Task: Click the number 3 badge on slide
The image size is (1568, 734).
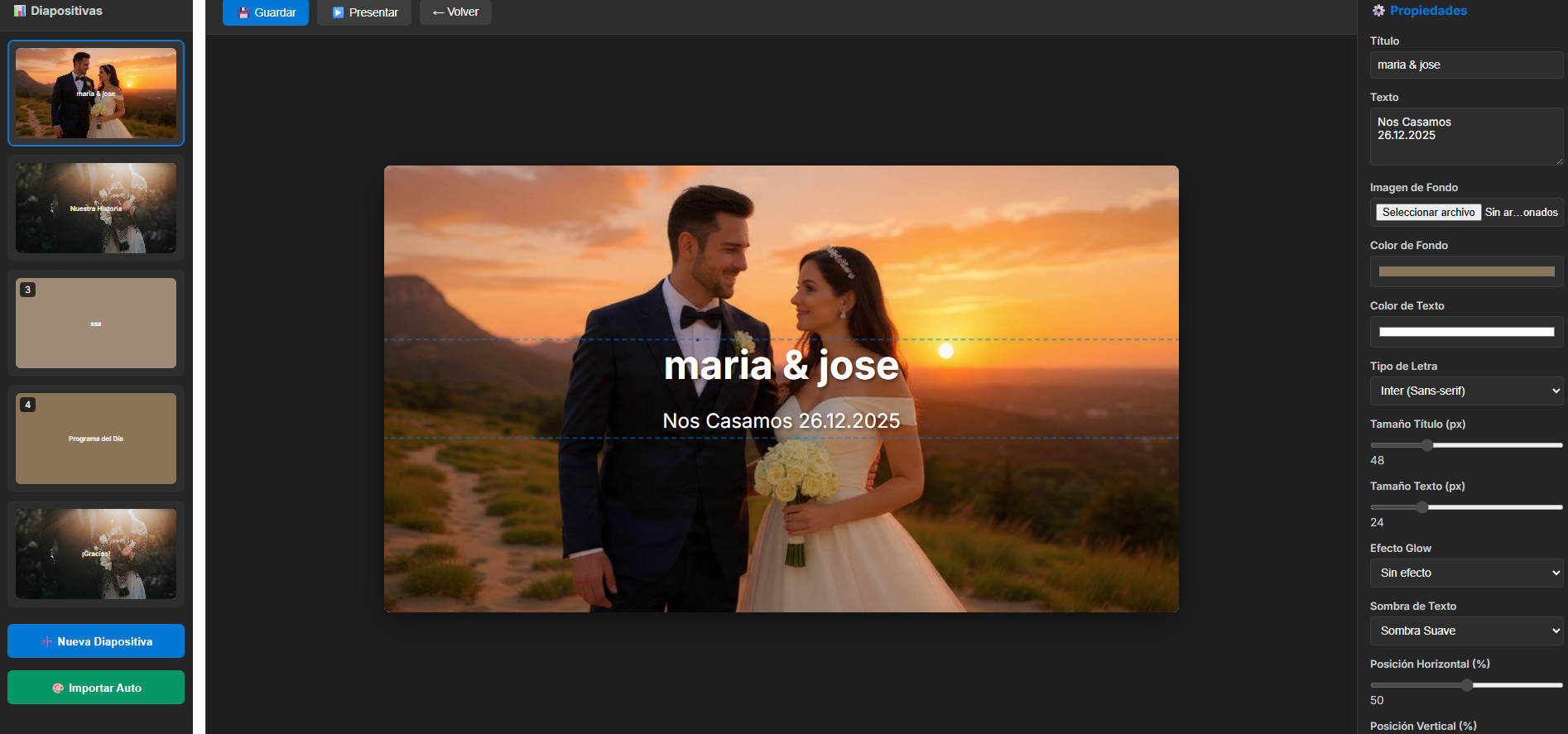Action: (x=28, y=290)
